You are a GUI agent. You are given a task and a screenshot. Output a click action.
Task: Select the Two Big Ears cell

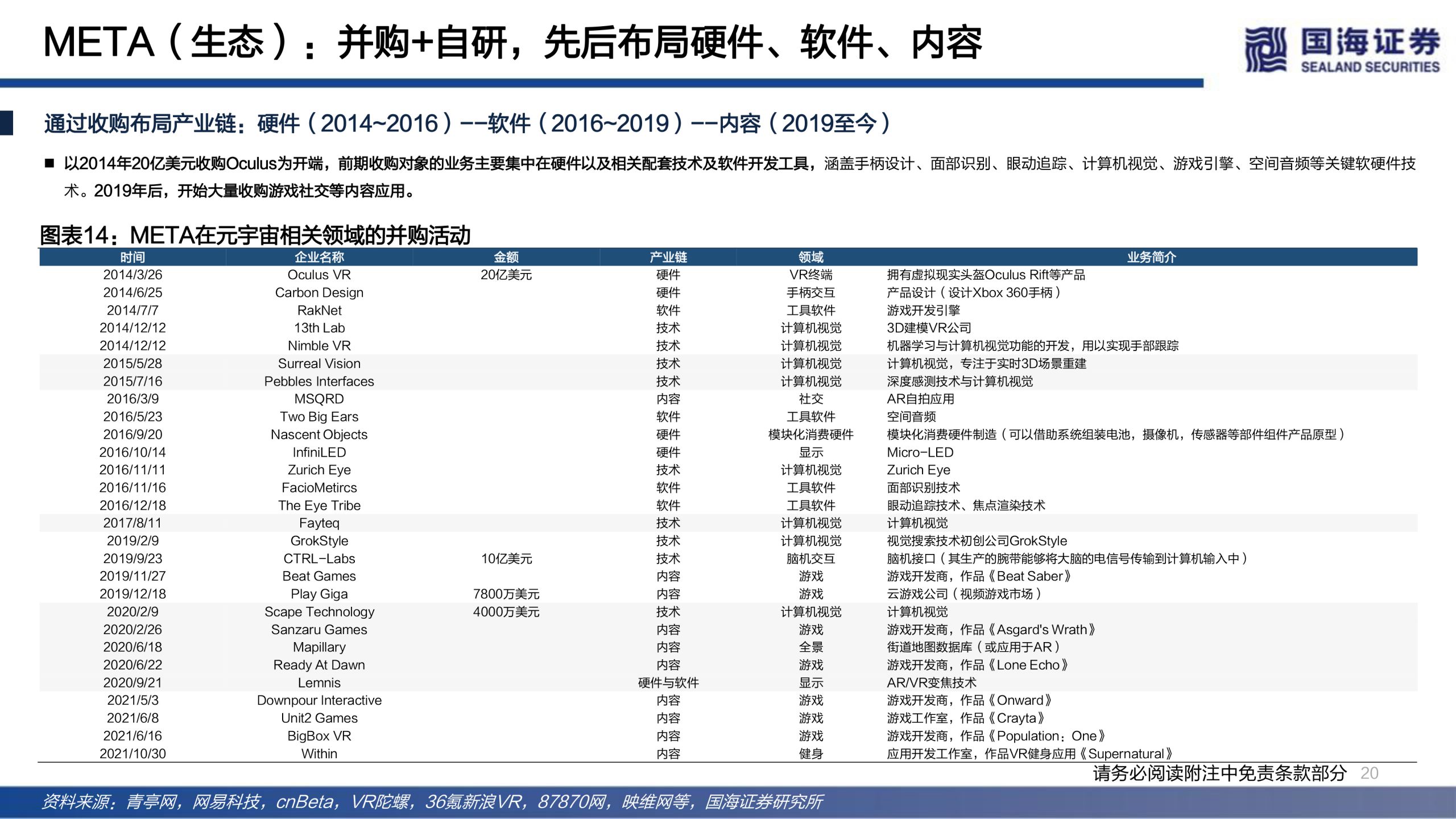(x=319, y=416)
